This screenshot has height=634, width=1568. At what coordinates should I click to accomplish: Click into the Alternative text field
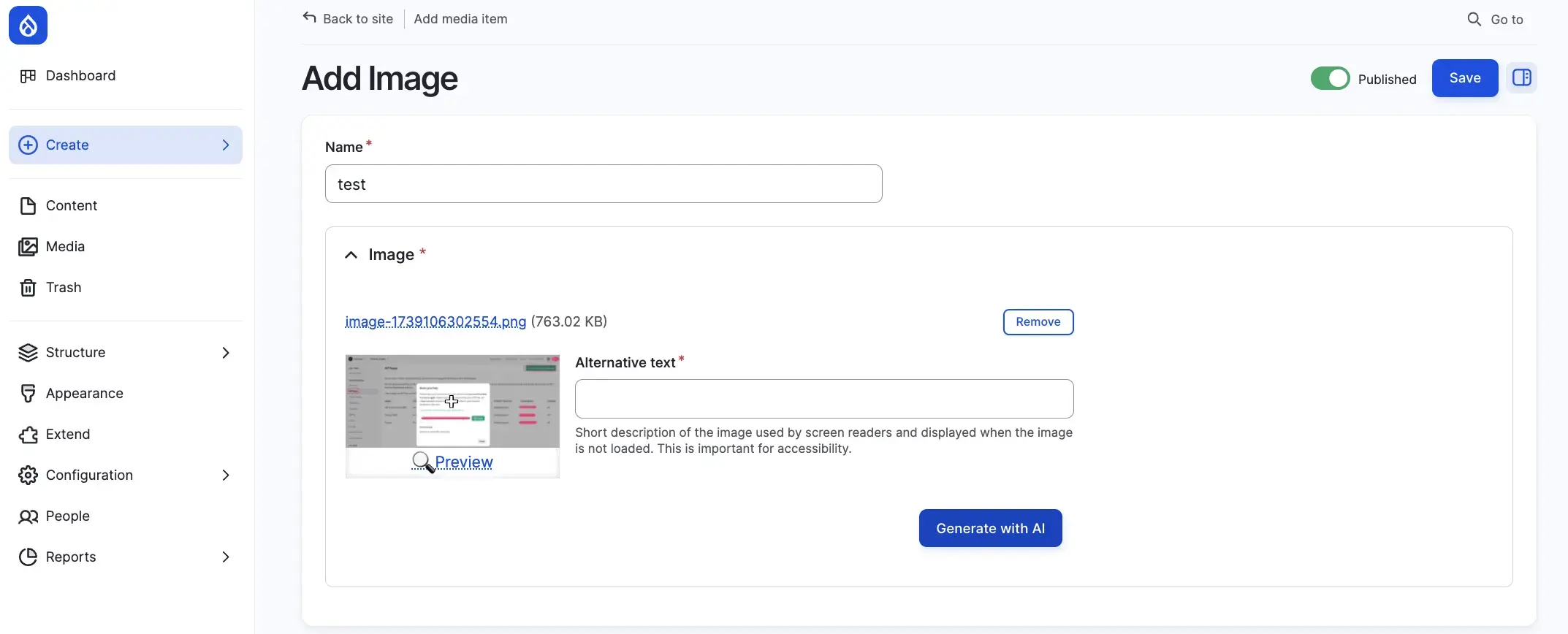(x=823, y=399)
